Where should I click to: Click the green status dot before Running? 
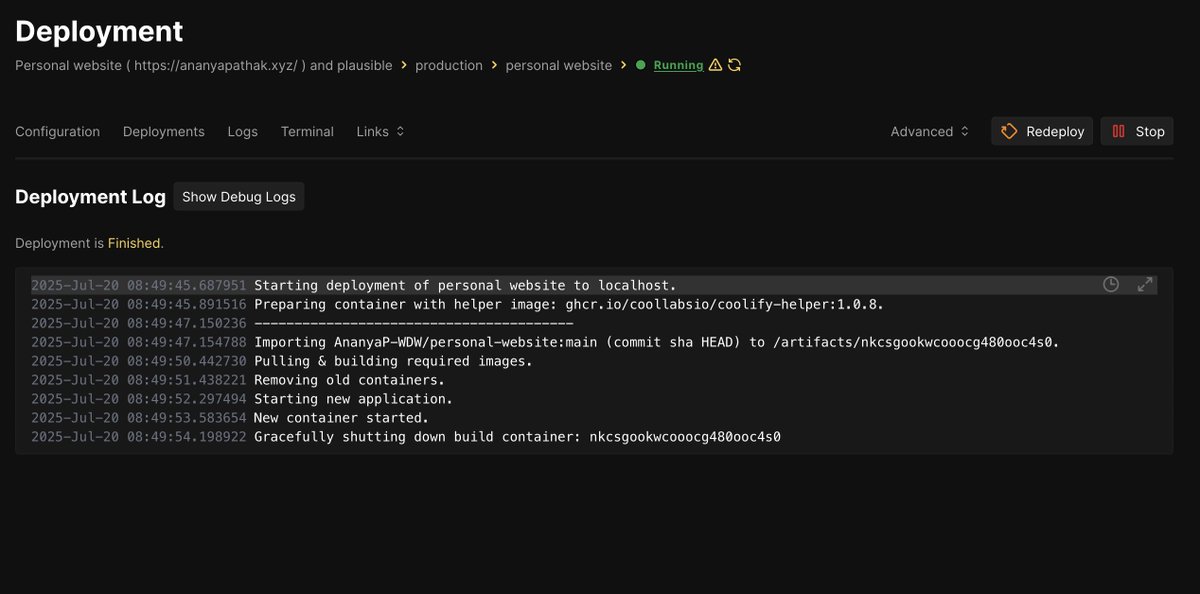[641, 65]
